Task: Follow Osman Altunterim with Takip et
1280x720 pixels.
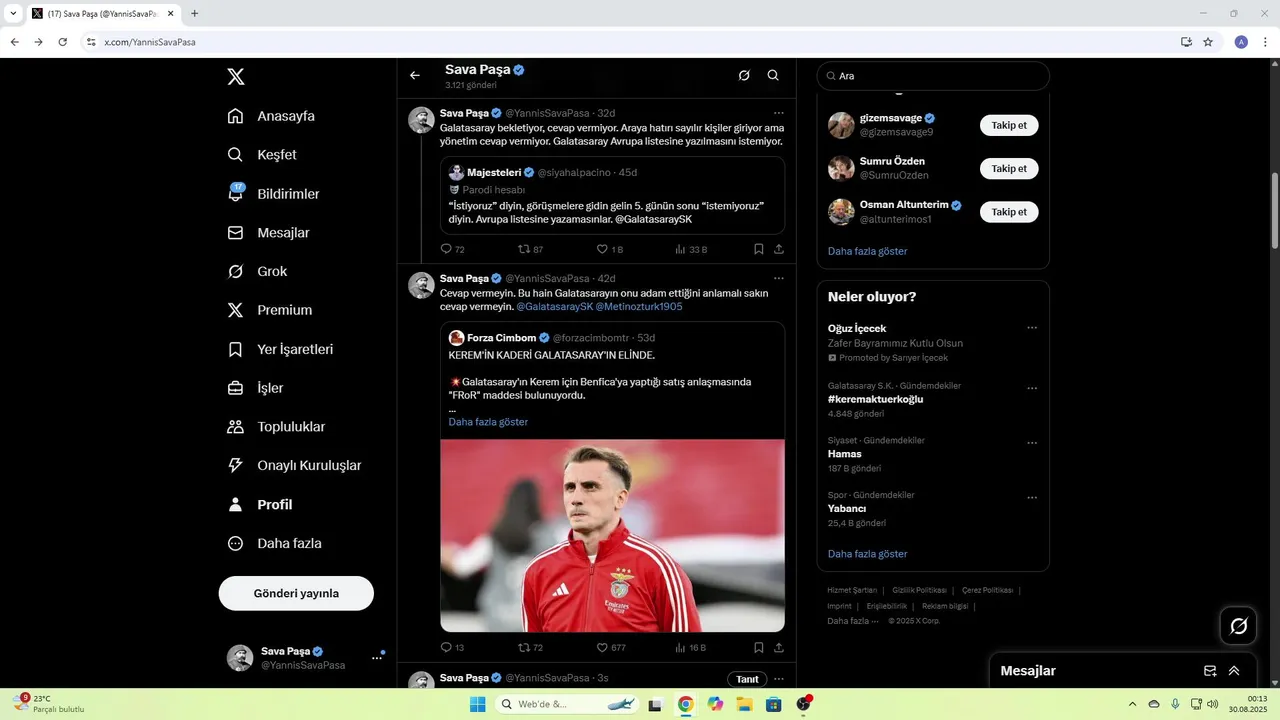Action: click(x=1009, y=211)
